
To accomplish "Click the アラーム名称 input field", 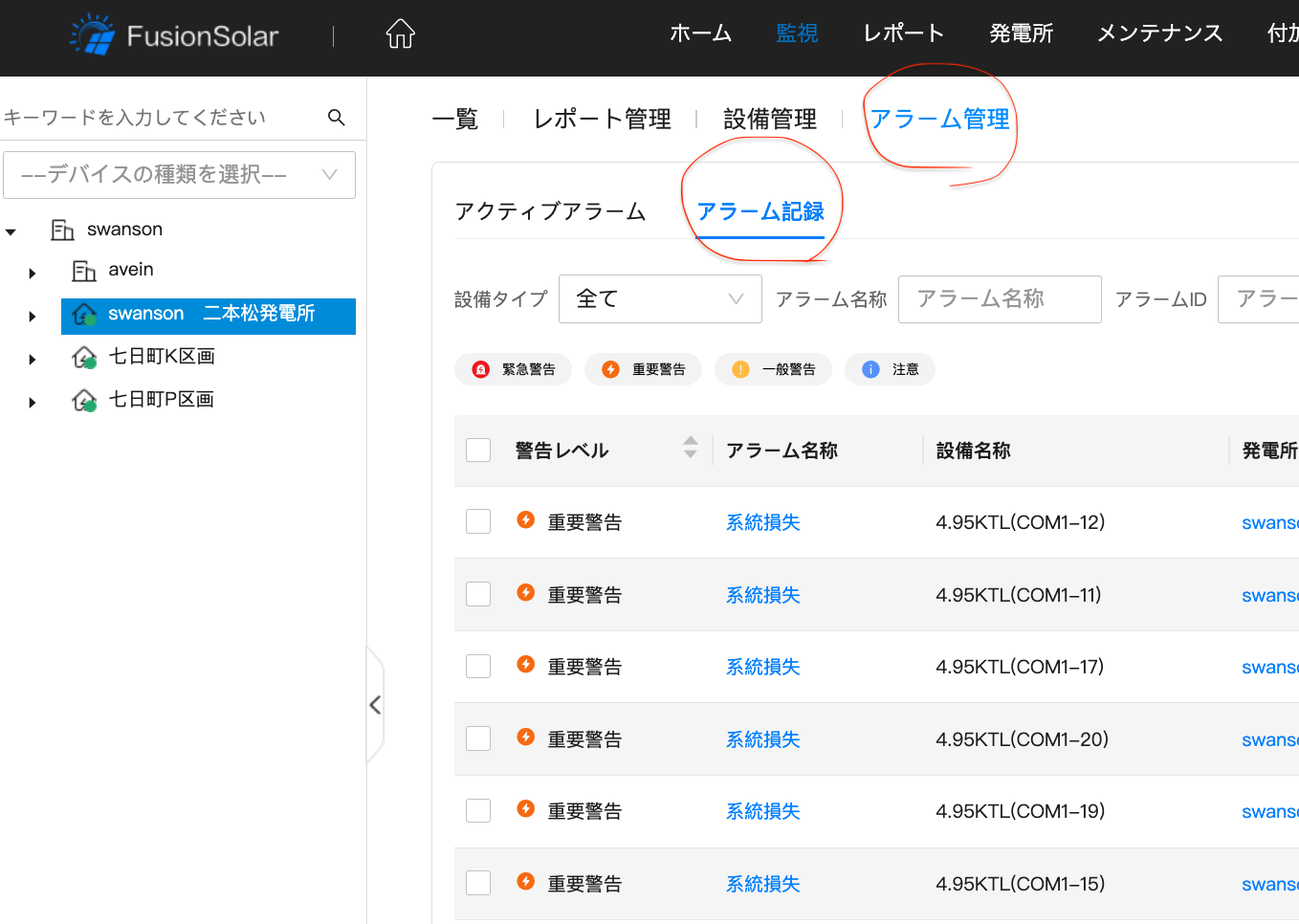I will [999, 299].
